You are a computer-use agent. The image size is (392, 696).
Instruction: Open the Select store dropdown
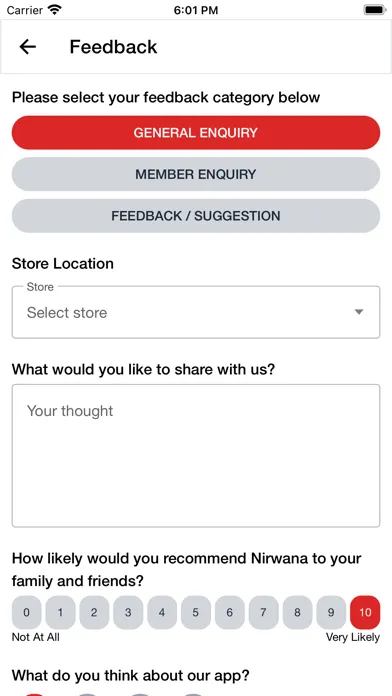[196, 312]
